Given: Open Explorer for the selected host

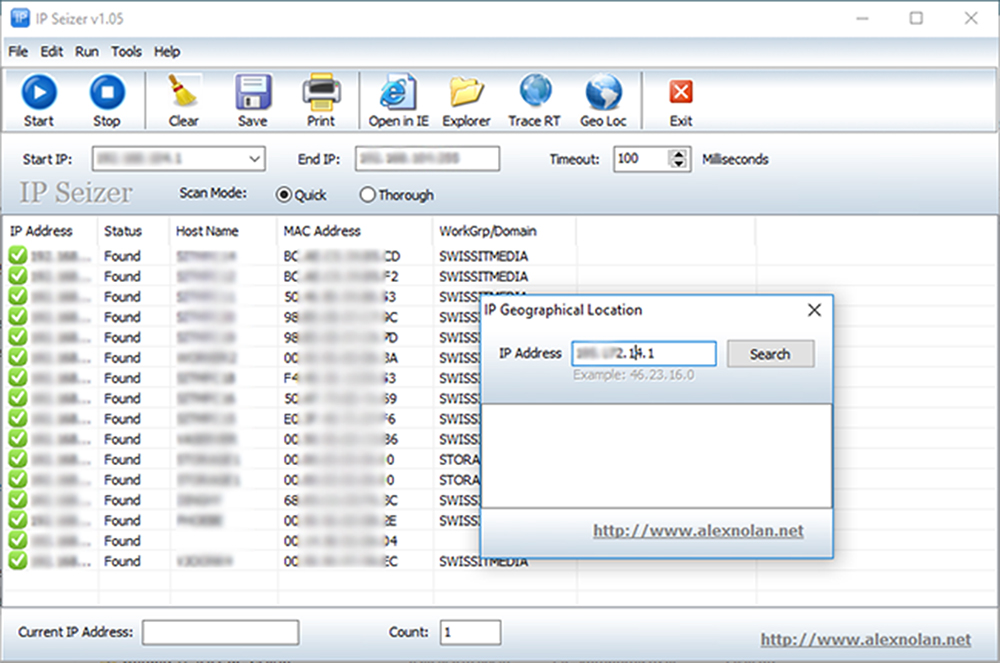Looking at the screenshot, I should tap(466, 101).
